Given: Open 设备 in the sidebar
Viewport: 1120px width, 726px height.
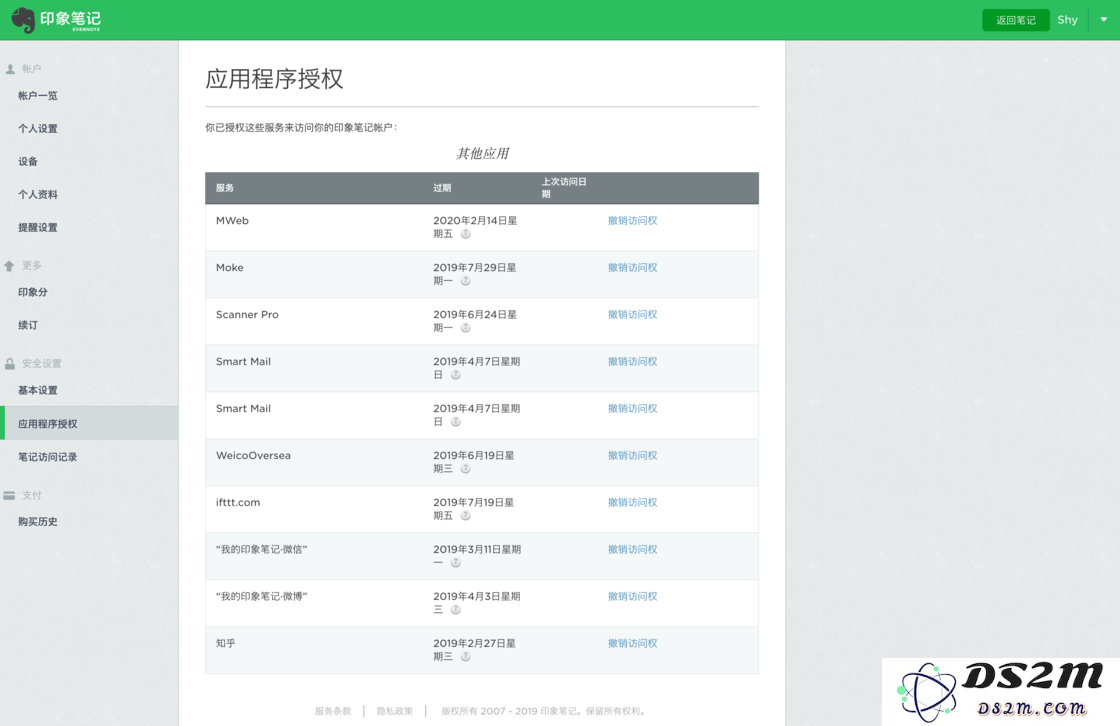Looking at the screenshot, I should click(x=28, y=161).
